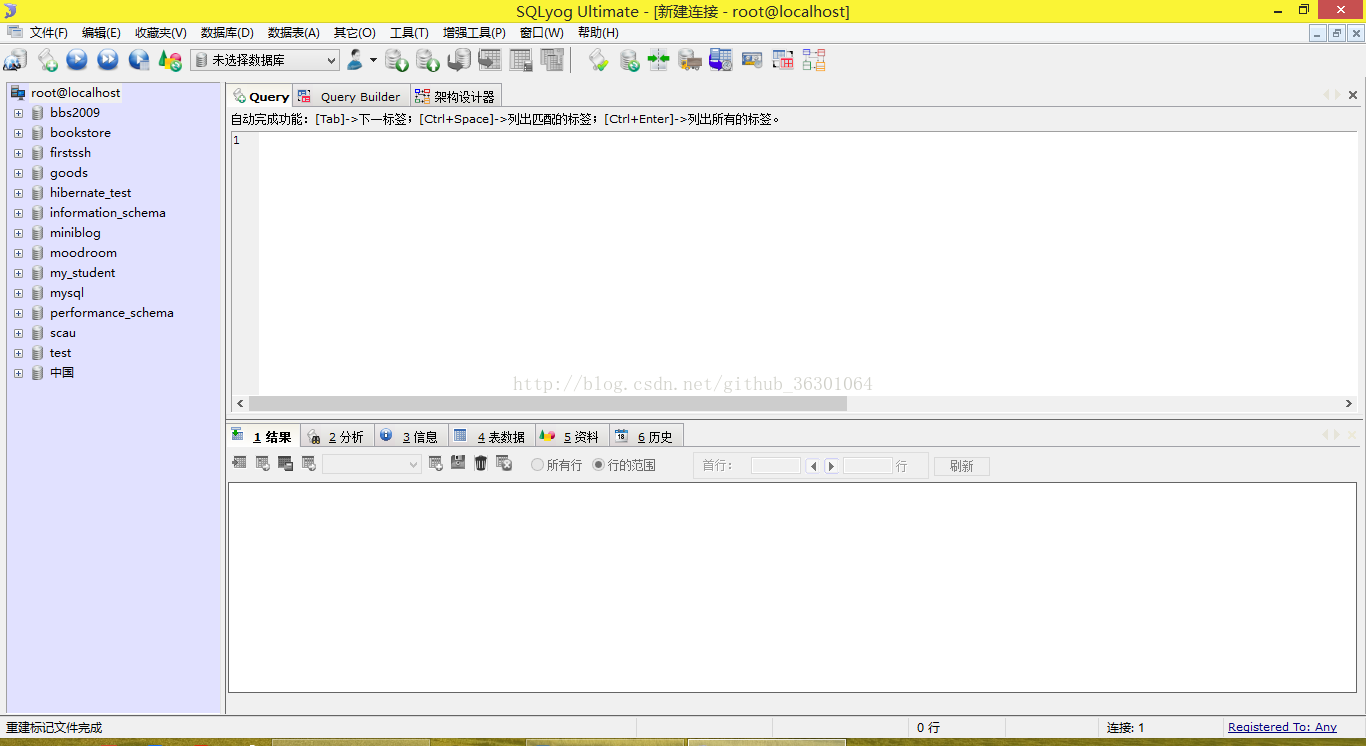Screen dimensions: 1366x746
Task: Click the refresh object browser shapes icon
Action: (x=170, y=60)
